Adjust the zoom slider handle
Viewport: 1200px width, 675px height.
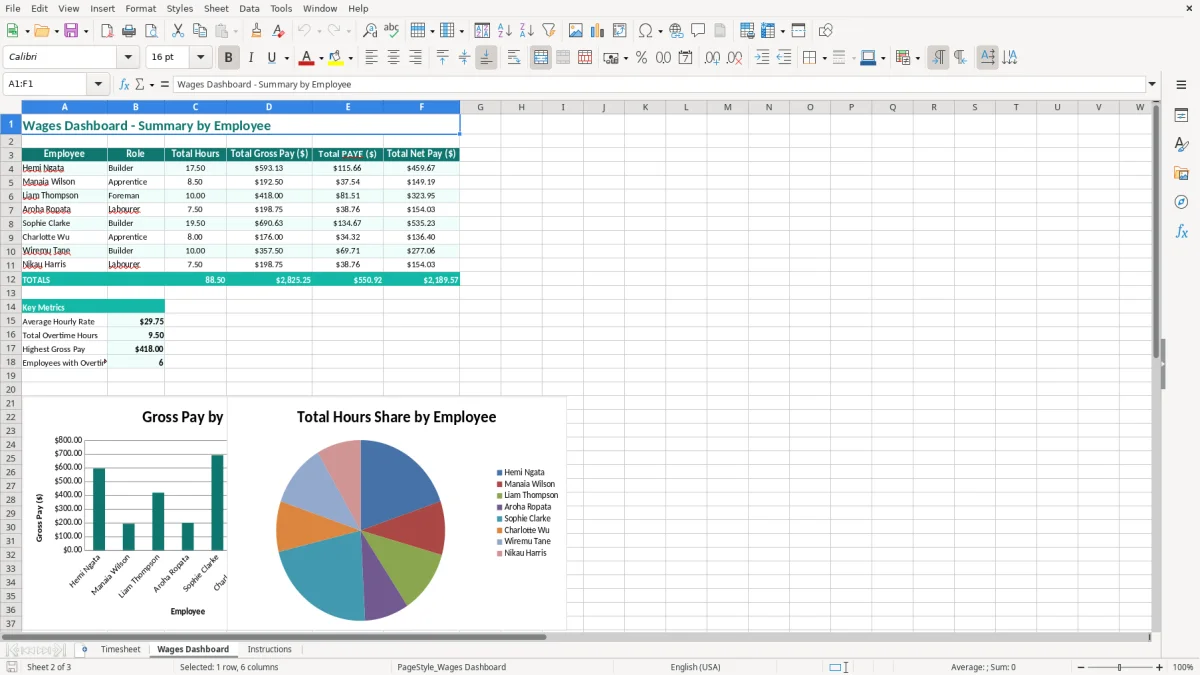pyautogui.click(x=1119, y=667)
